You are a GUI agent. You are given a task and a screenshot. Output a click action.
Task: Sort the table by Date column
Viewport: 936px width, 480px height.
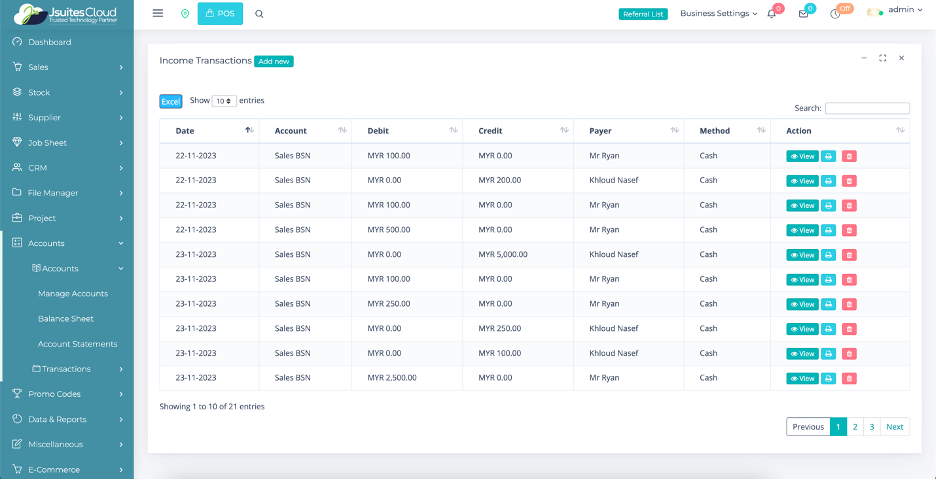coord(248,131)
